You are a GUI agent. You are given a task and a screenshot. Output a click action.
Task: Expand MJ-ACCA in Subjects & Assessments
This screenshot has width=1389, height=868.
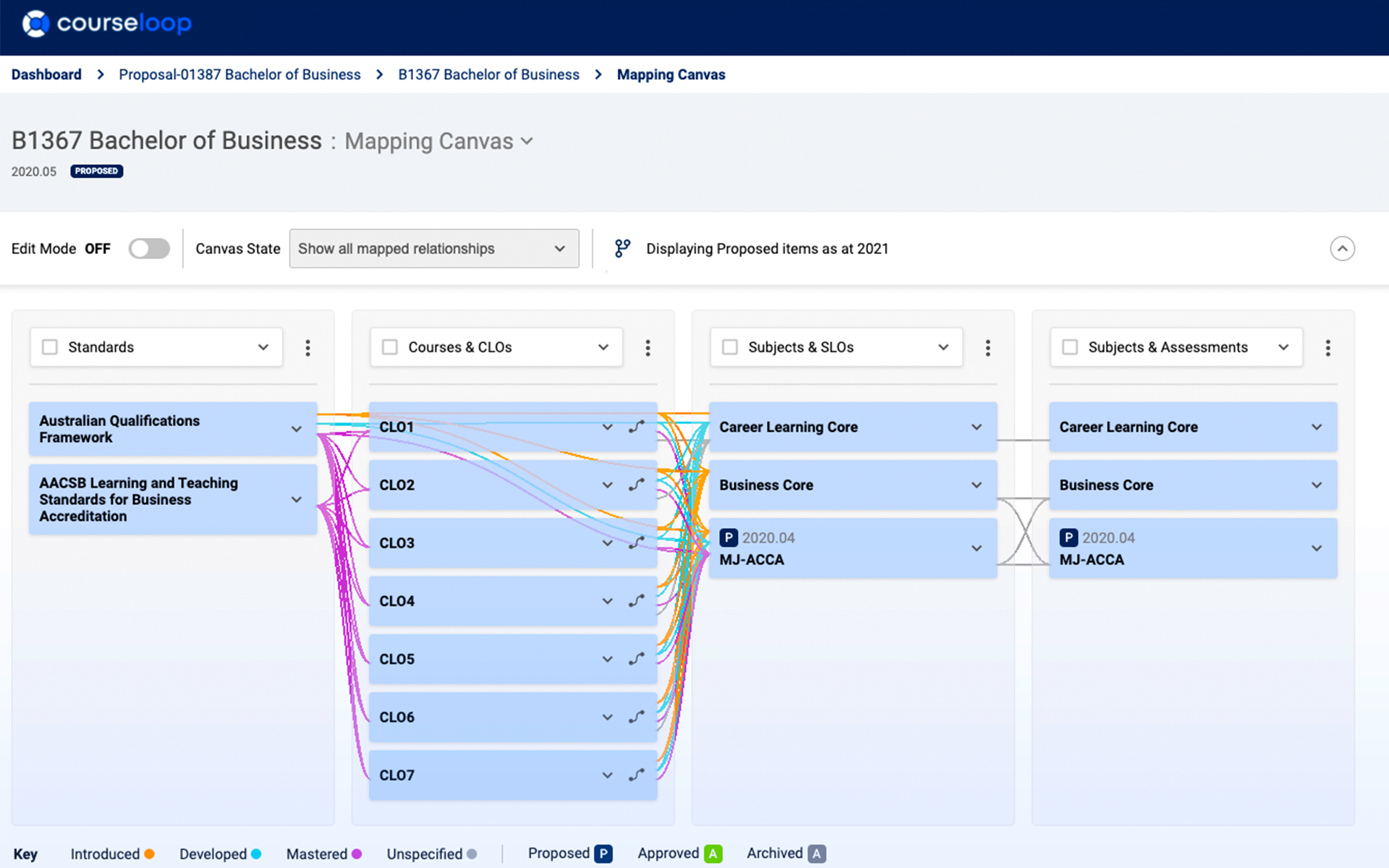(x=1317, y=548)
